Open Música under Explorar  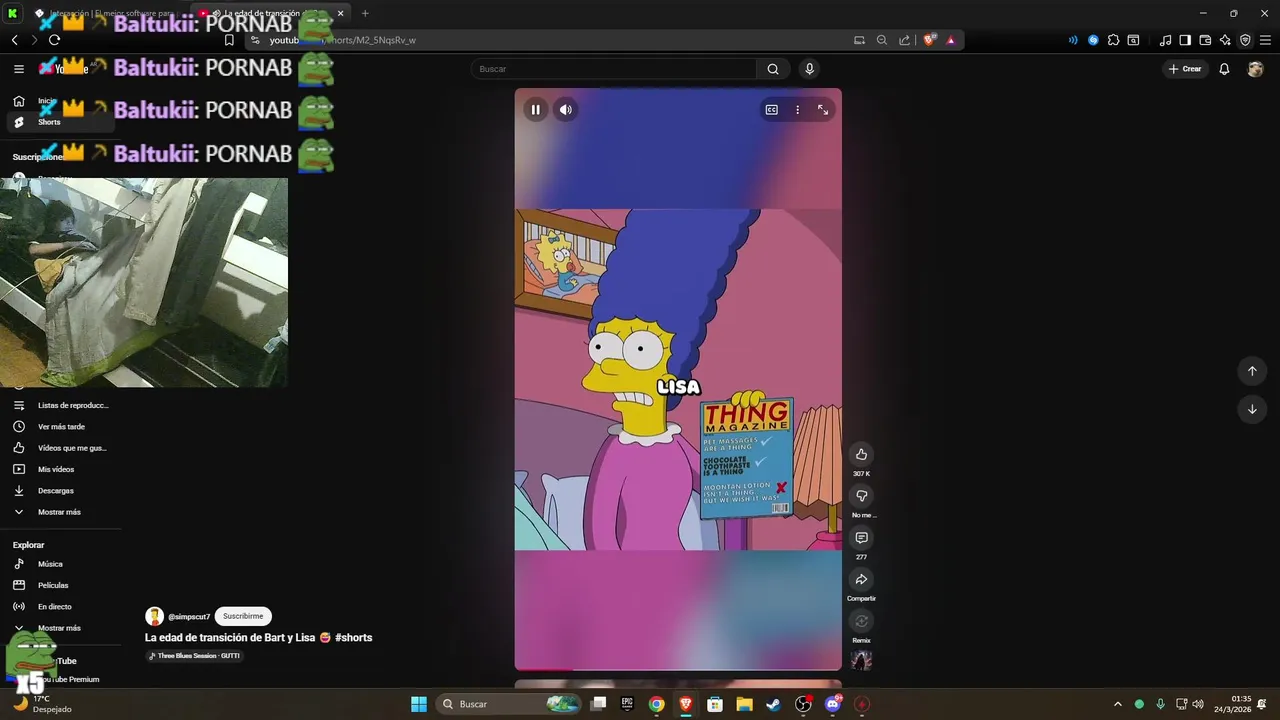[62, 564]
